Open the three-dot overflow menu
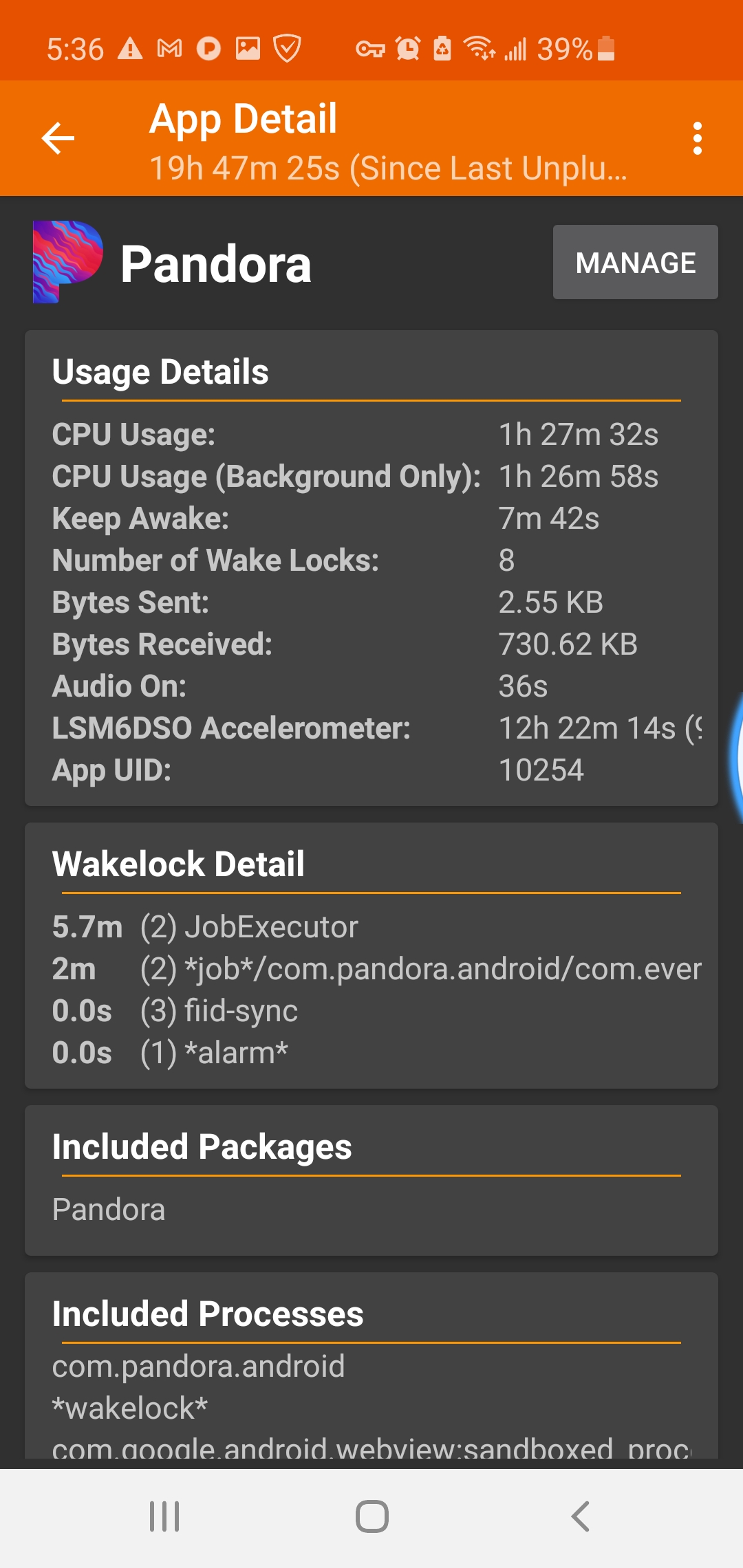 coord(697,138)
